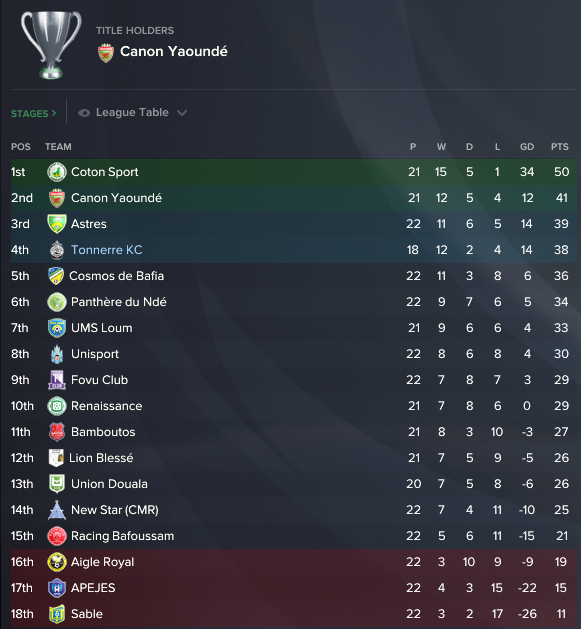Open the League Table dropdown arrow

coord(182,113)
